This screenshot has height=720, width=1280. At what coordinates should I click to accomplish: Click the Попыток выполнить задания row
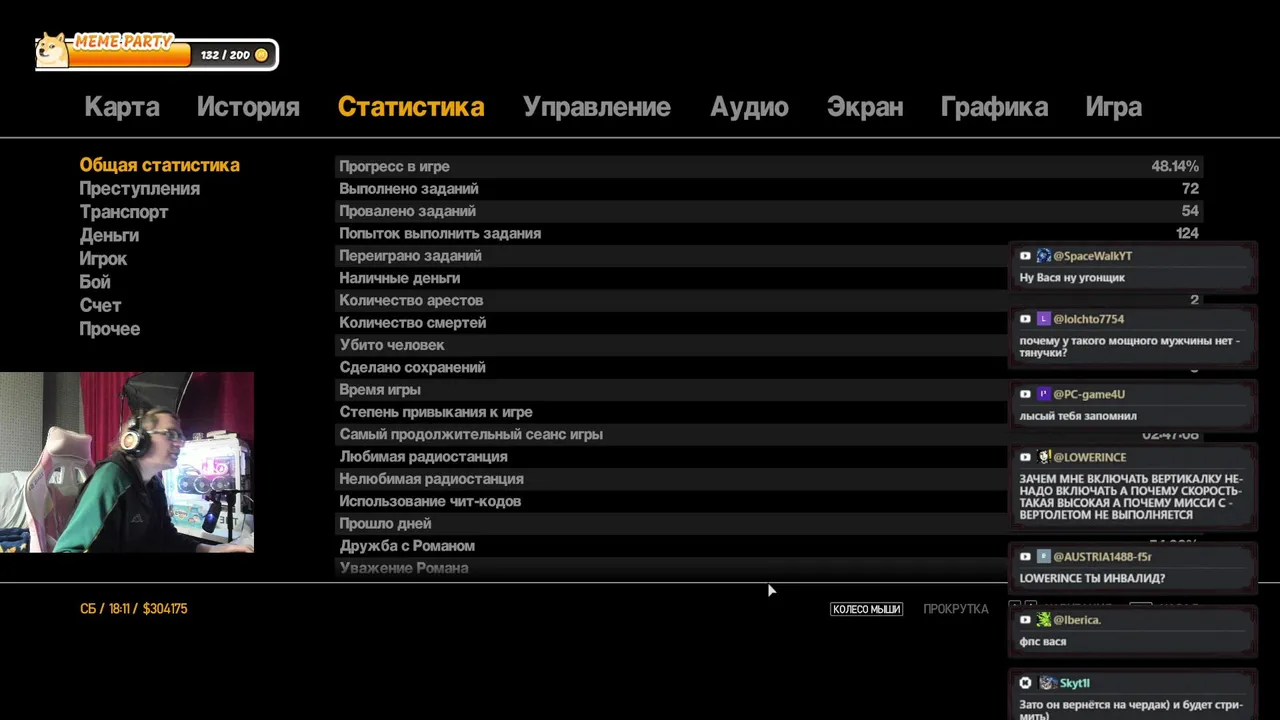(x=769, y=233)
